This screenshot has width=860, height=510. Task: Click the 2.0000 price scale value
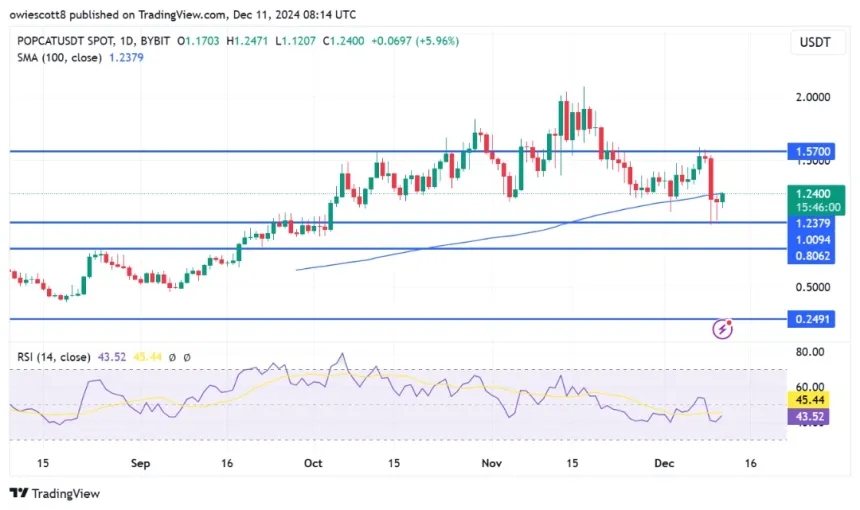(x=812, y=97)
